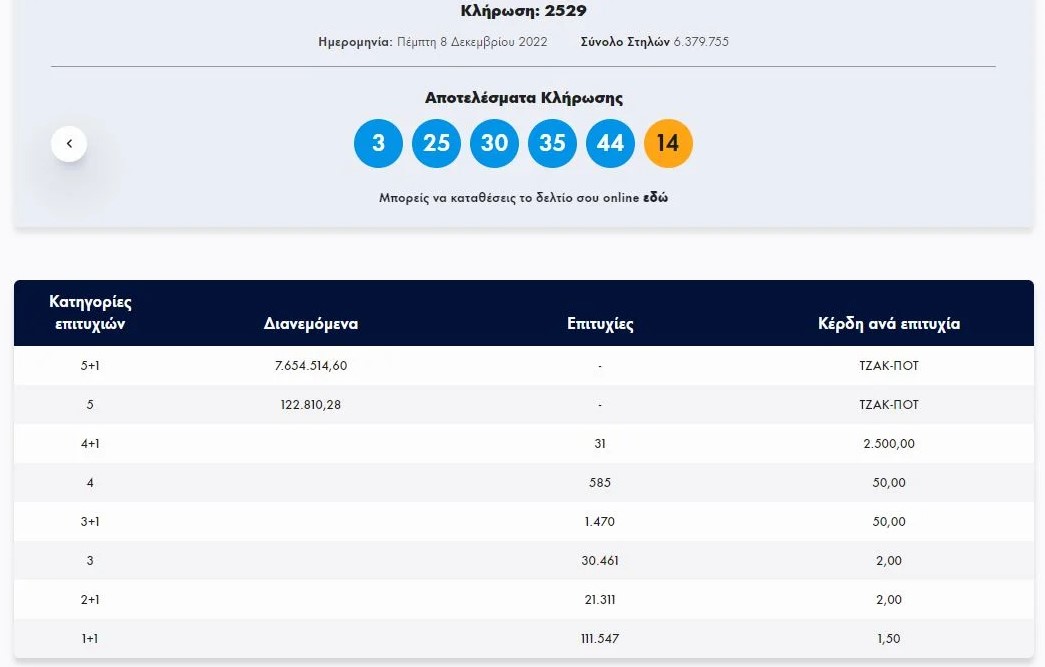The image size is (1045, 667).
Task: Select the winning number ball 3
Action: [378, 143]
